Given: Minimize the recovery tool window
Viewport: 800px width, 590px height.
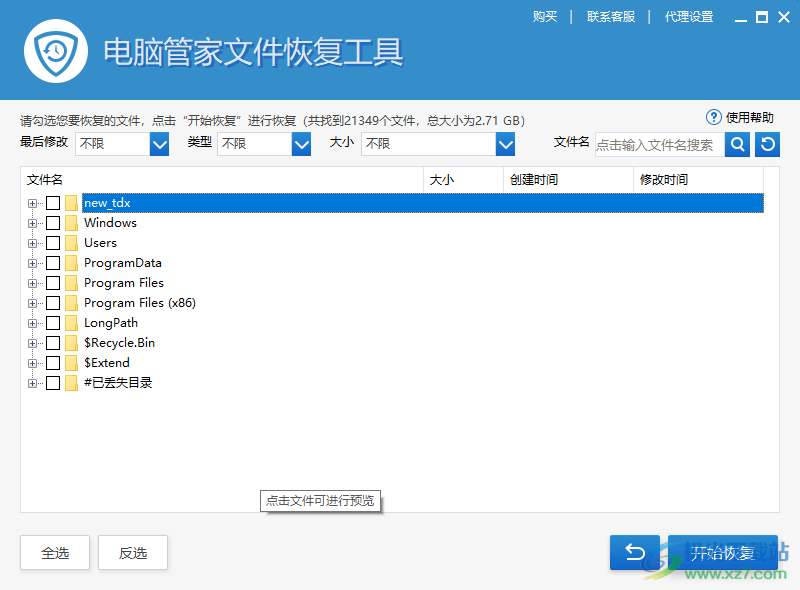Looking at the screenshot, I should coord(741,18).
